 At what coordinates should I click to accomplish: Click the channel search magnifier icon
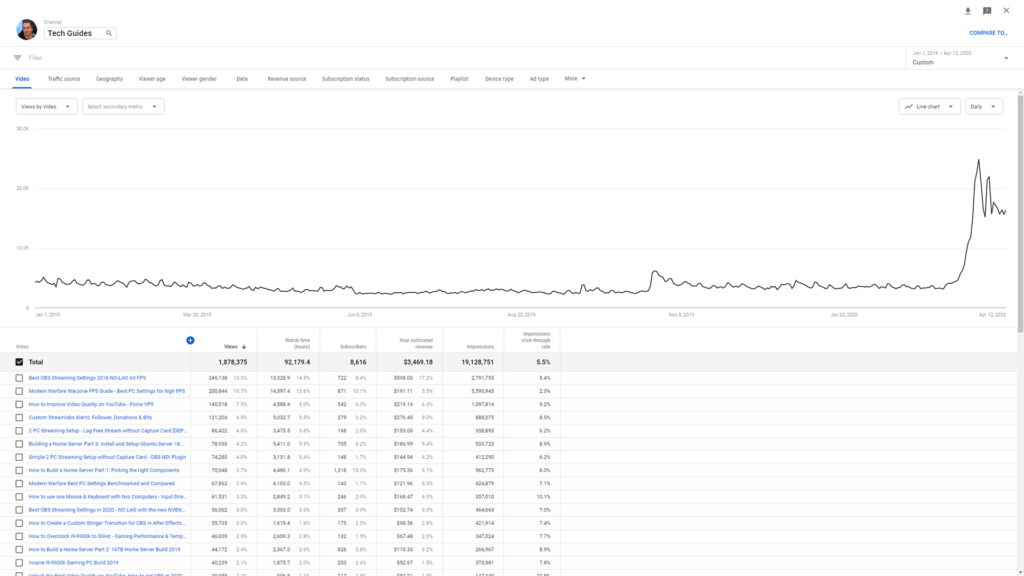click(x=109, y=33)
